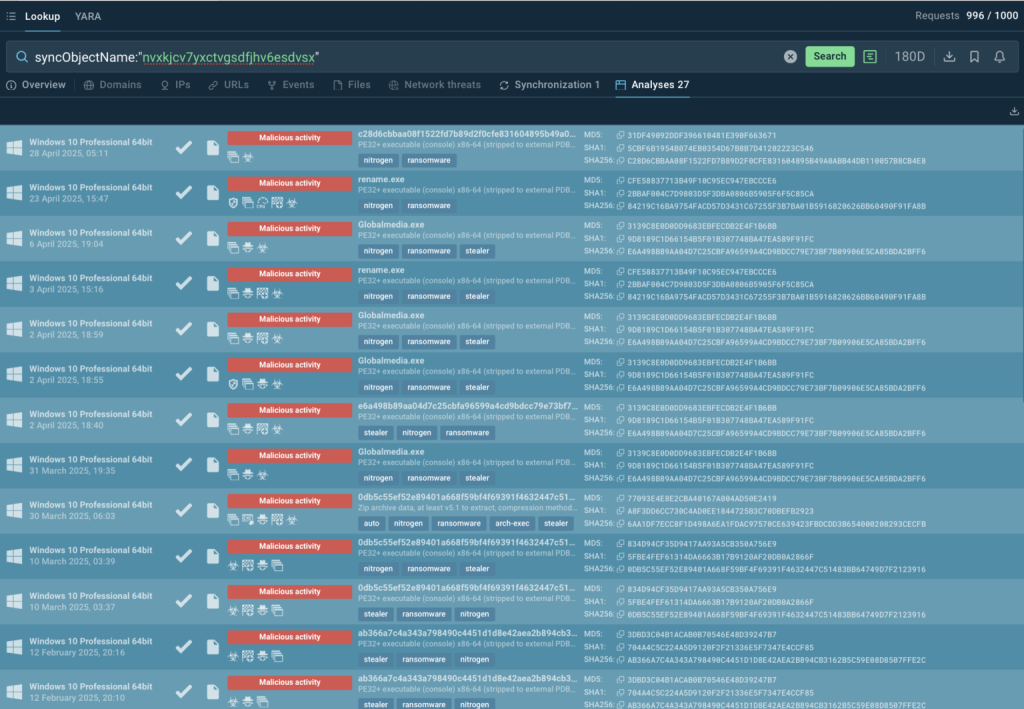Switch to the YARA tab
The image size is (1024, 709).
tap(87, 16)
